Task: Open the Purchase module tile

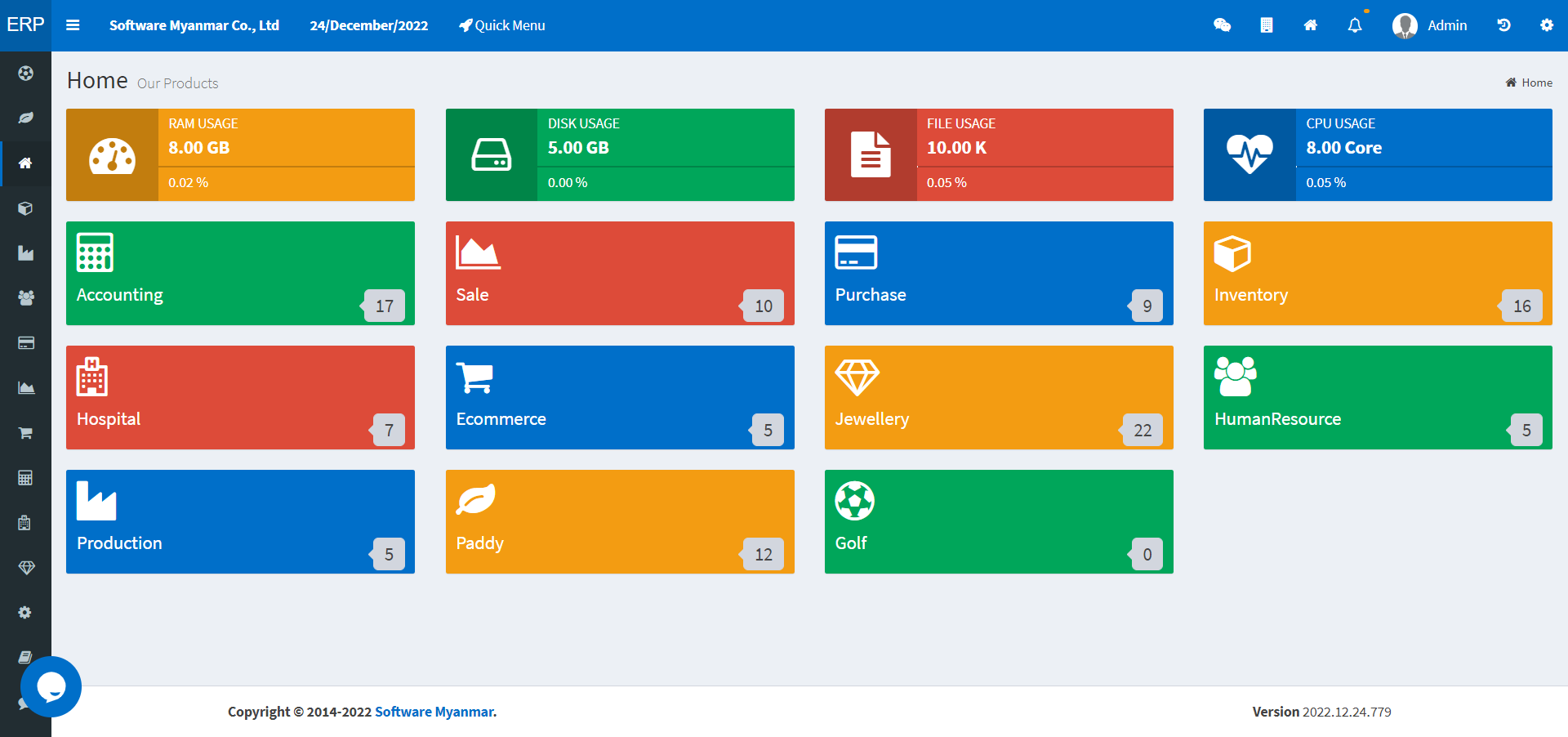Action: (999, 273)
